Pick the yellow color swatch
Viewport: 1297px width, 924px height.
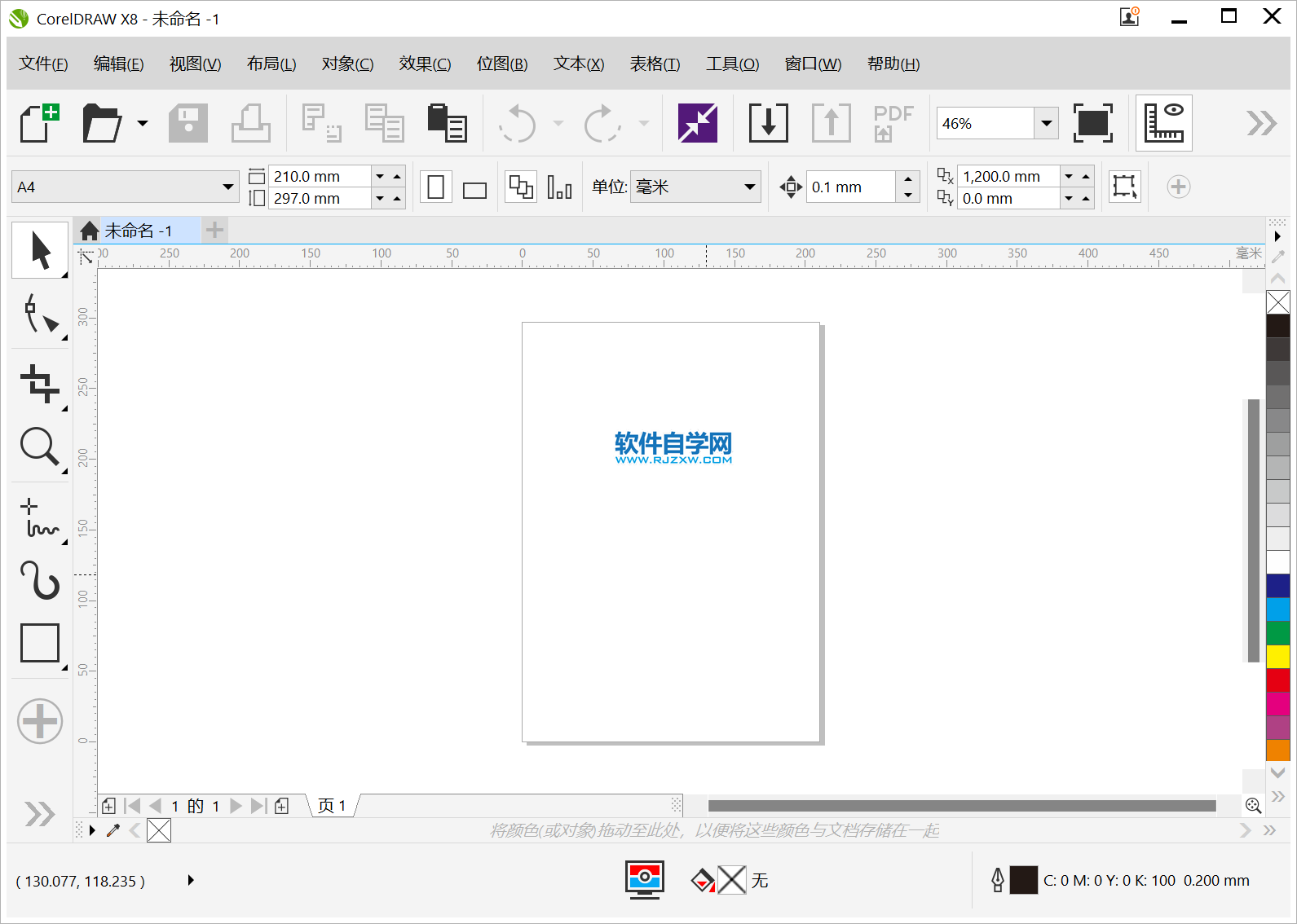pyautogui.click(x=1278, y=657)
